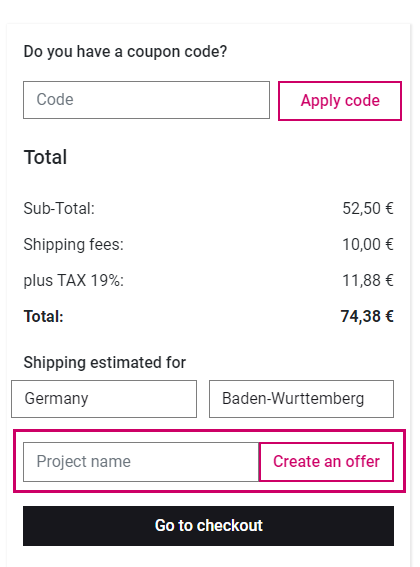Select the 10,00 € shipping amount
This screenshot has width=420, height=567.
368,244
